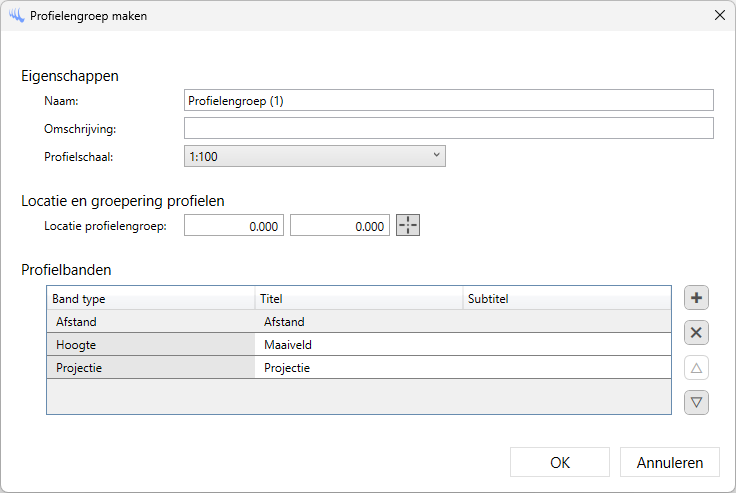Confirm the dialog with OK
The image size is (736, 493).
click(x=560, y=462)
